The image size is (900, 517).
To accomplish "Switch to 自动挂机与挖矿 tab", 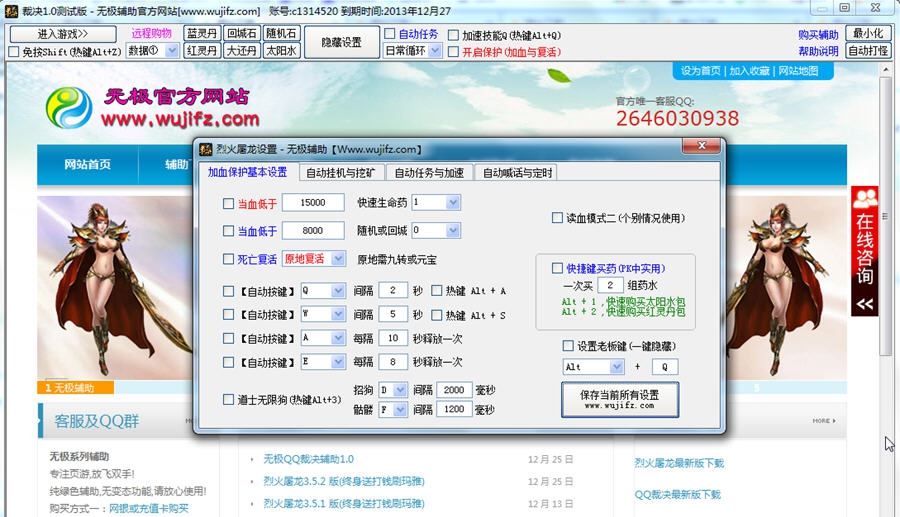I will coord(340,173).
